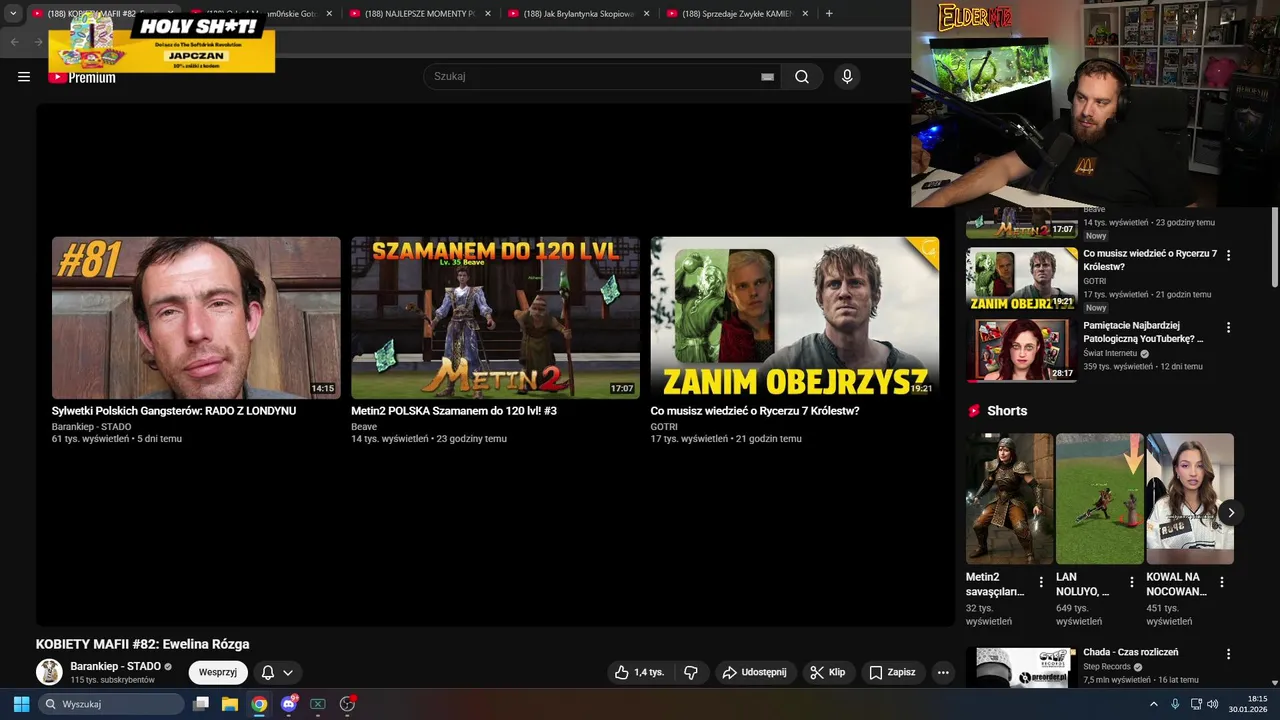The width and height of the screenshot is (1280, 720).
Task: Open the tab search dropdown arrow
Action: click(13, 14)
